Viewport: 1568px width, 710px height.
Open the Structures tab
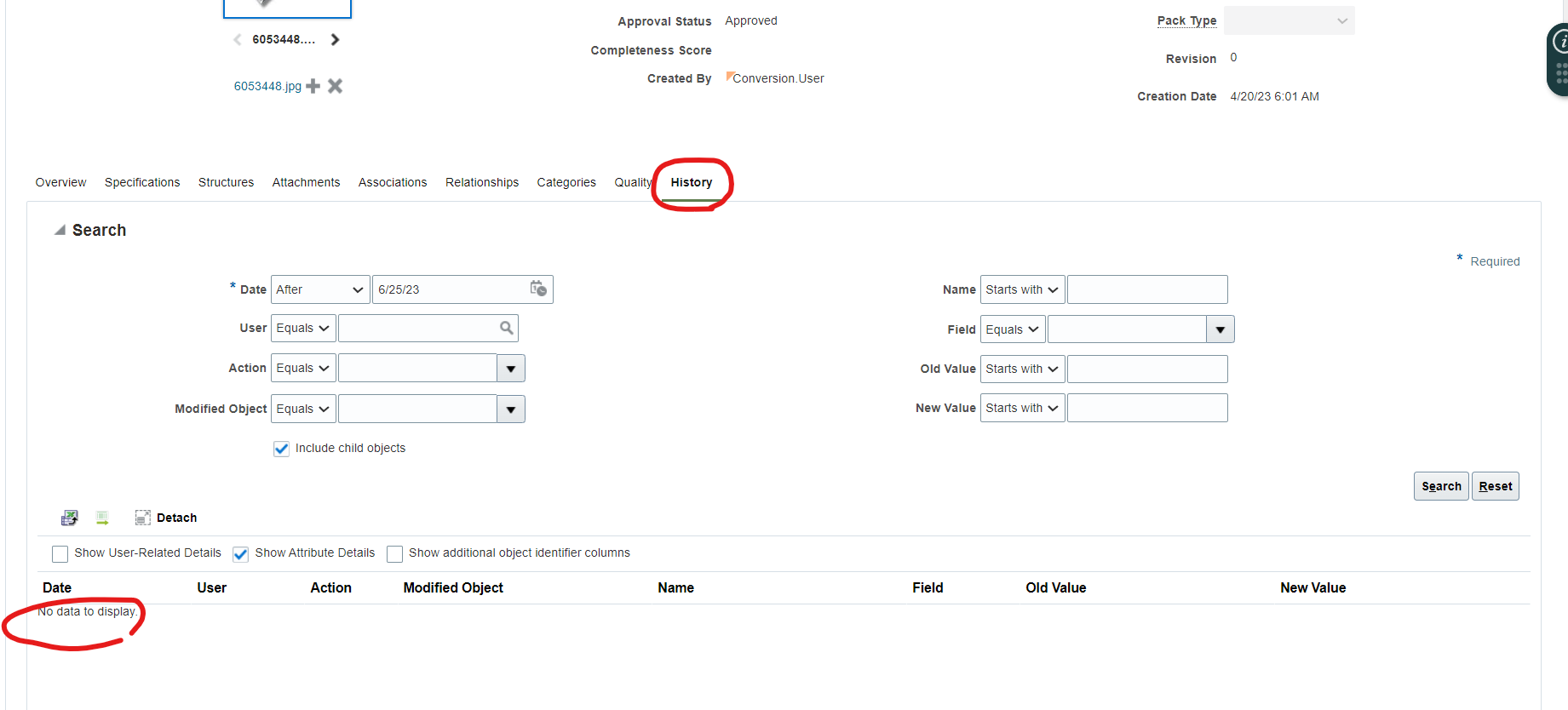[226, 182]
